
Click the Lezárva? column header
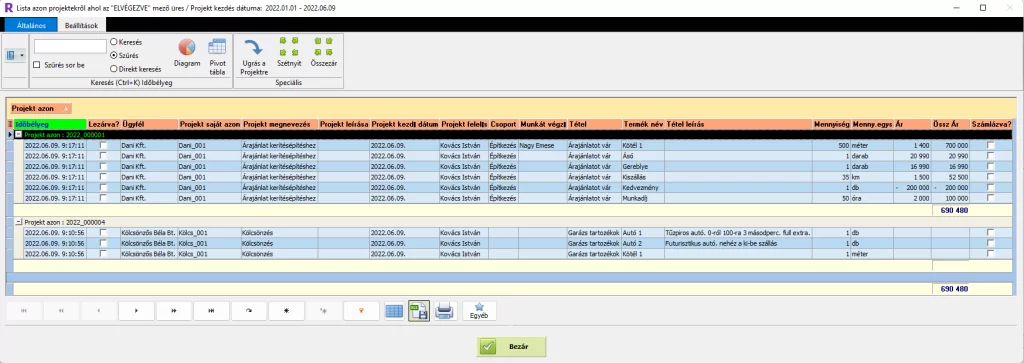pyautogui.click(x=103, y=124)
